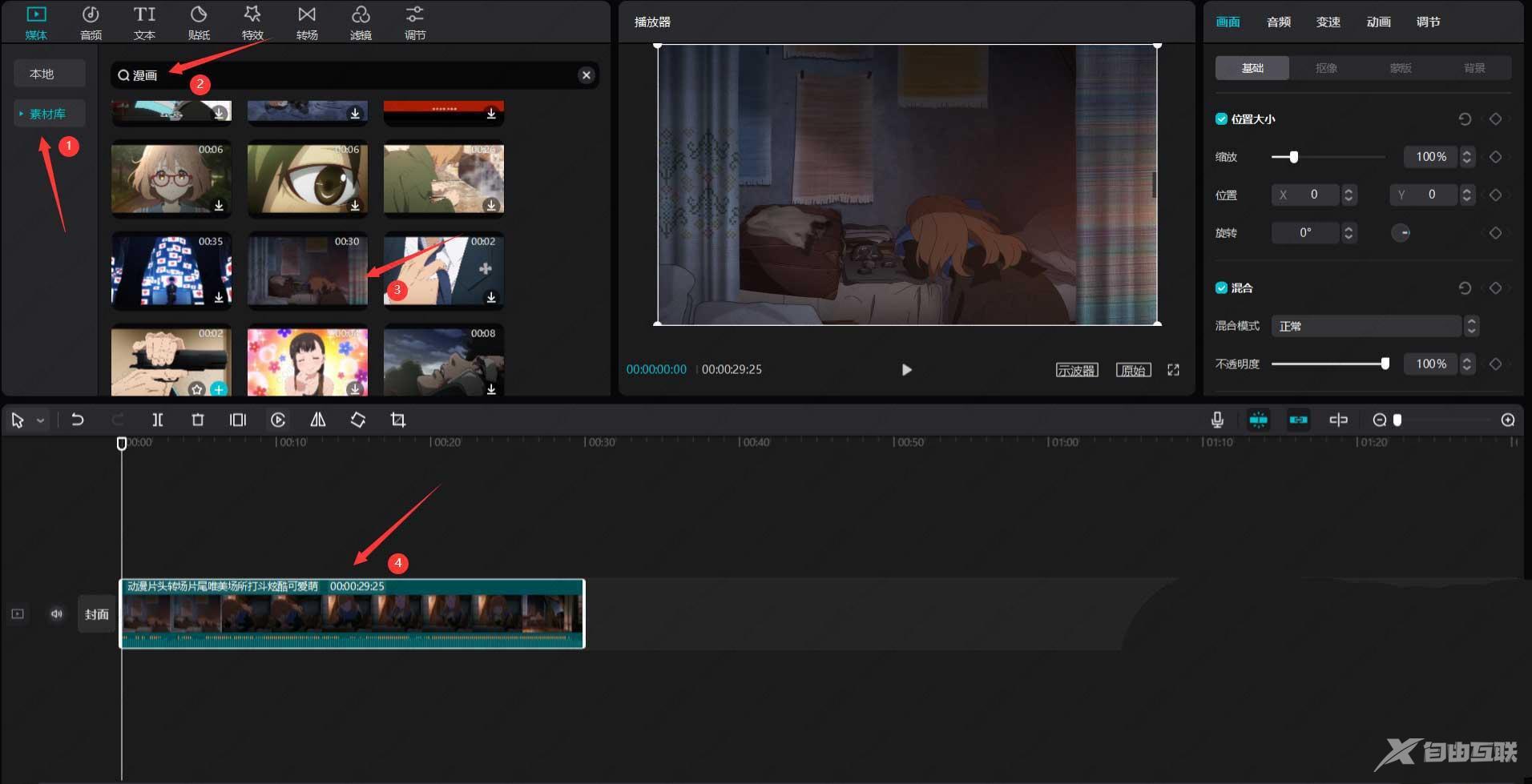Clear the search box with X icon
Screen dimensions: 1532x784
tap(587, 75)
